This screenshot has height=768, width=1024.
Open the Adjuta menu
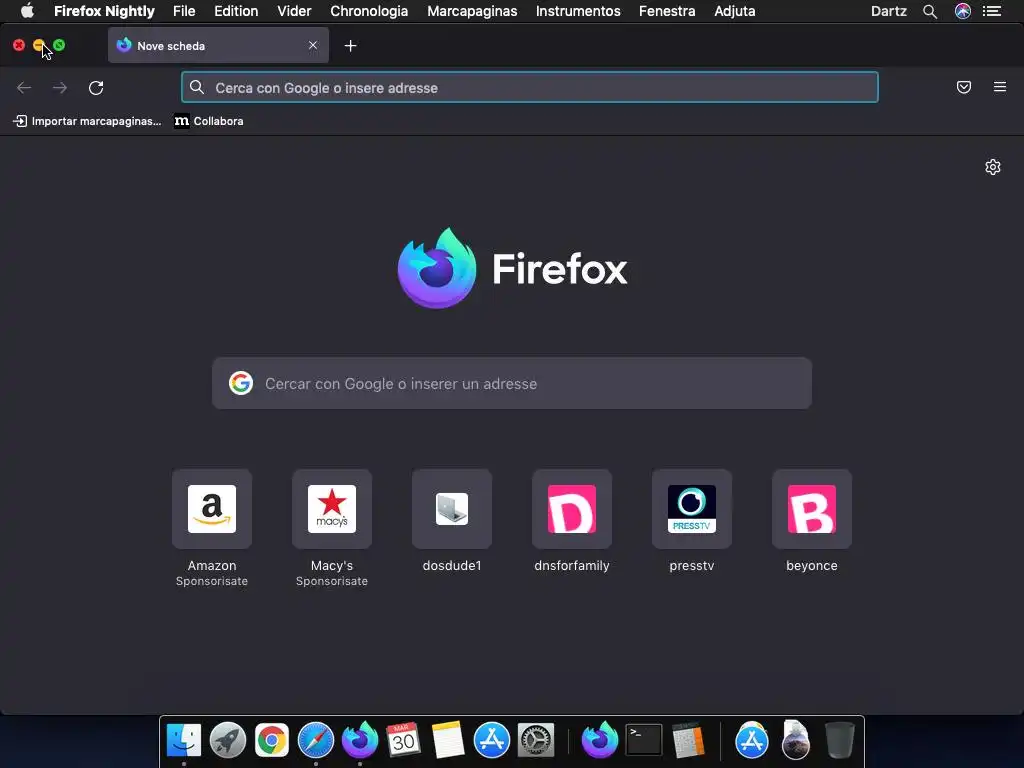tap(735, 11)
